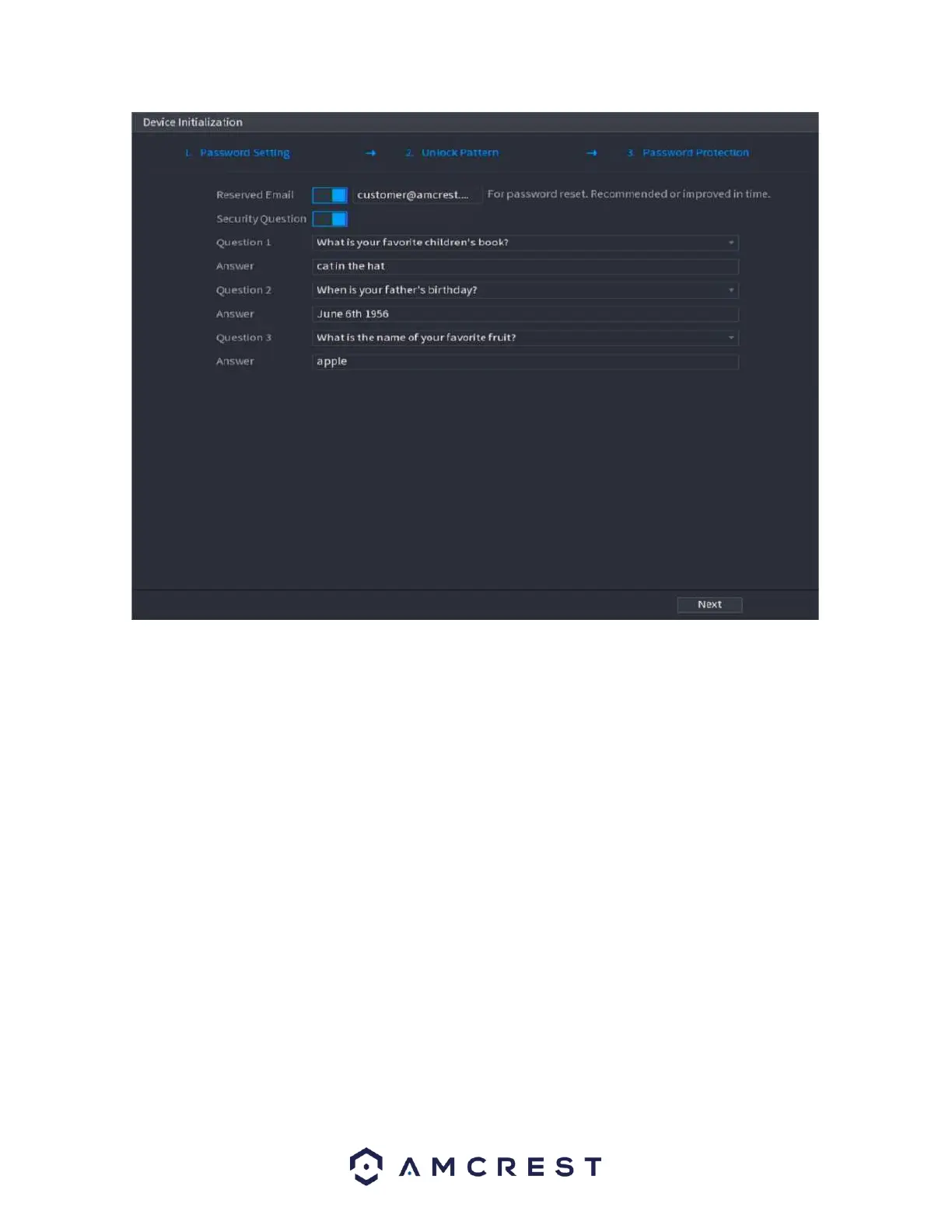Click the 'For password reset' hint text
The image size is (952, 1232).
(x=628, y=194)
